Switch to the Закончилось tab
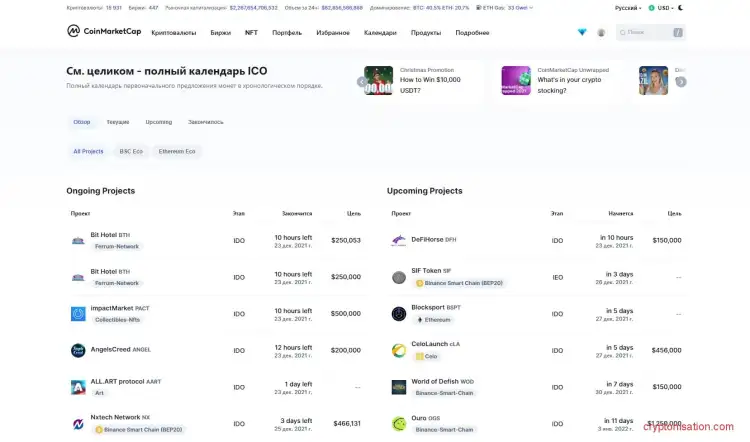750x442 pixels. pyautogui.click(x=206, y=122)
